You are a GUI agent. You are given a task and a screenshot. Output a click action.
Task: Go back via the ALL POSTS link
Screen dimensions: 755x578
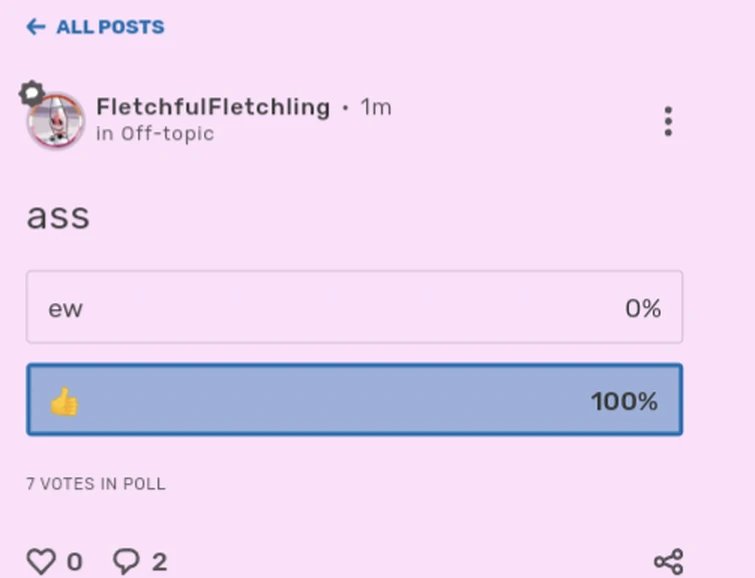coord(110,27)
